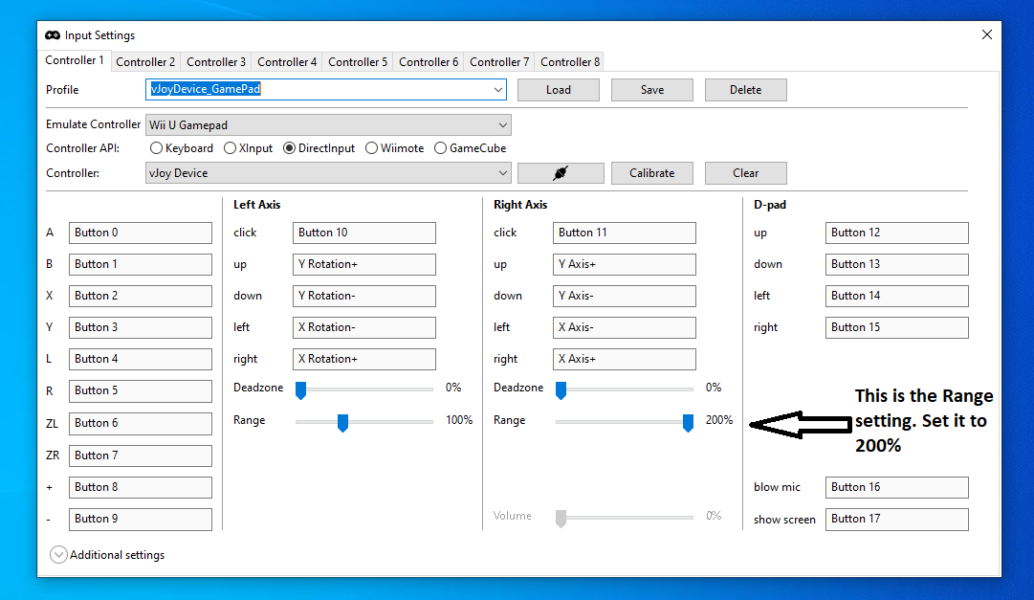Click the Right Axis Deadzone slider handle

coord(561,390)
